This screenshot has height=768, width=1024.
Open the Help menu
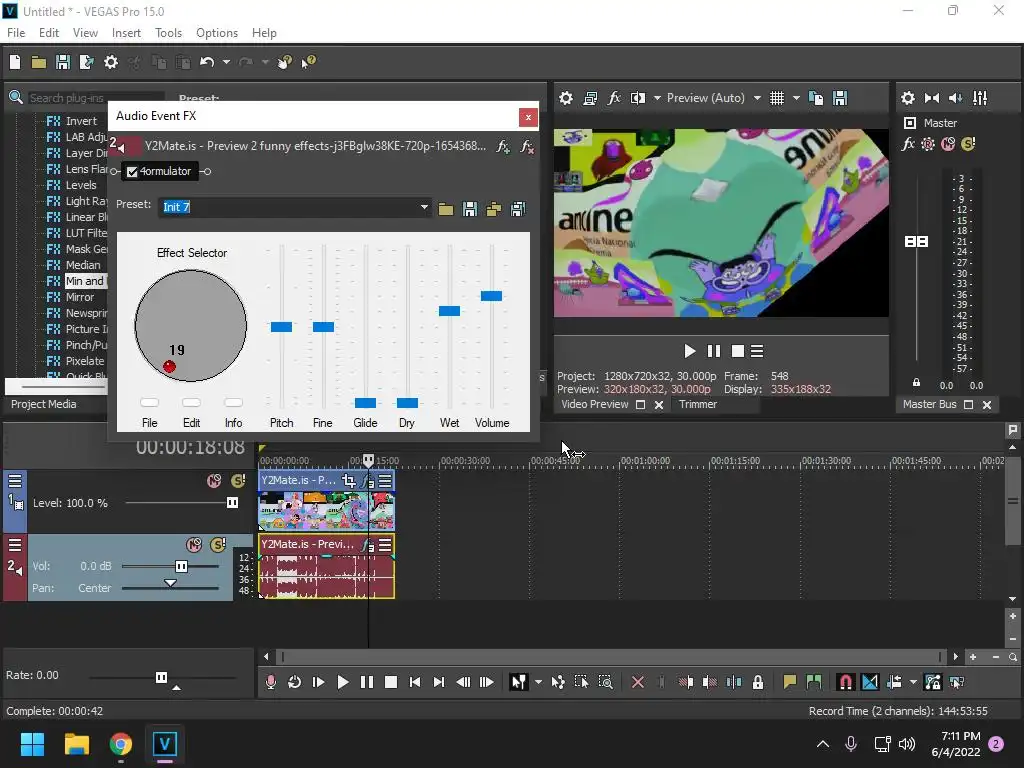coord(264,33)
